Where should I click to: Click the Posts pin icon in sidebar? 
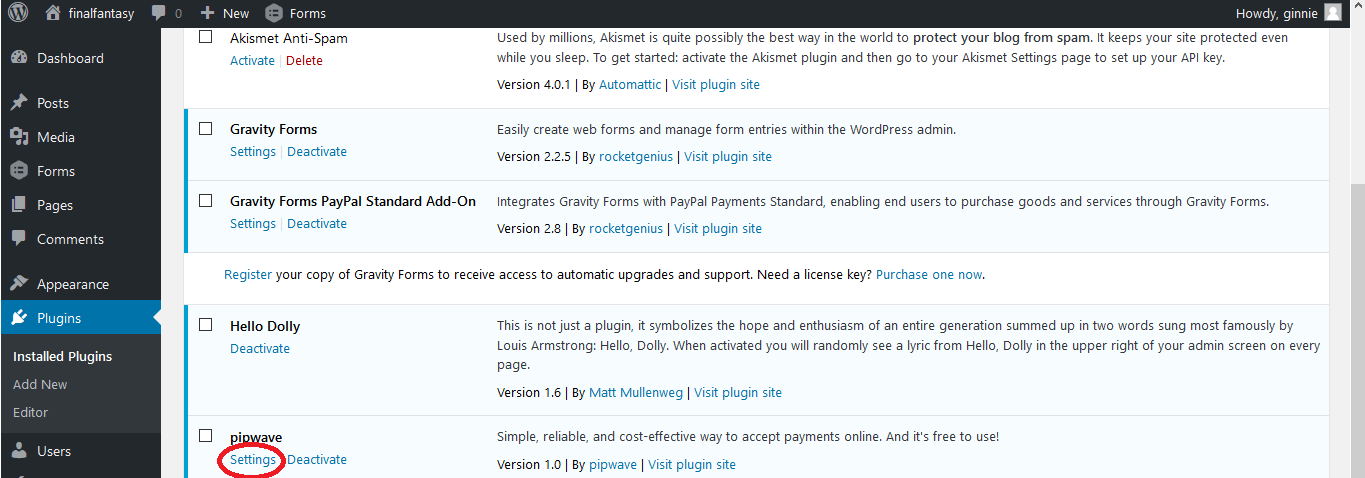pos(19,103)
